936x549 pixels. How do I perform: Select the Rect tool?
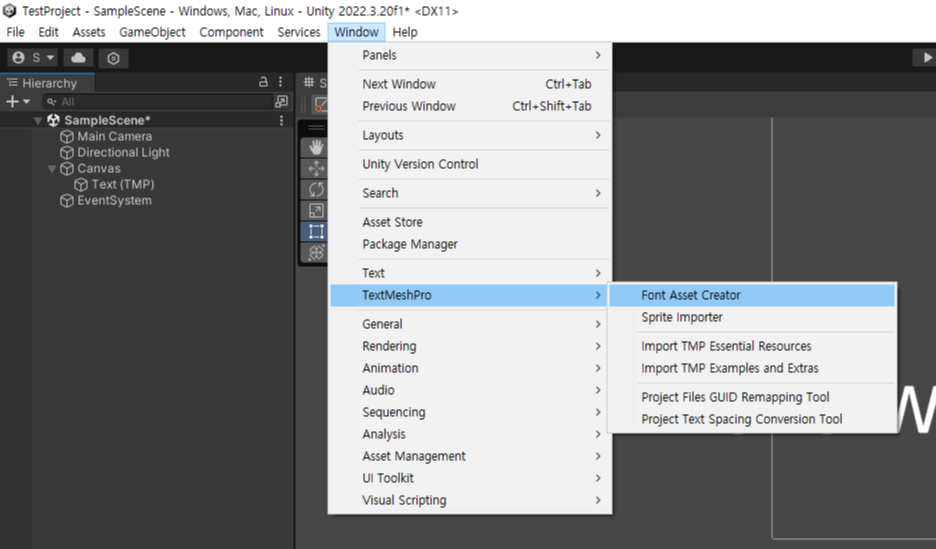(x=316, y=231)
